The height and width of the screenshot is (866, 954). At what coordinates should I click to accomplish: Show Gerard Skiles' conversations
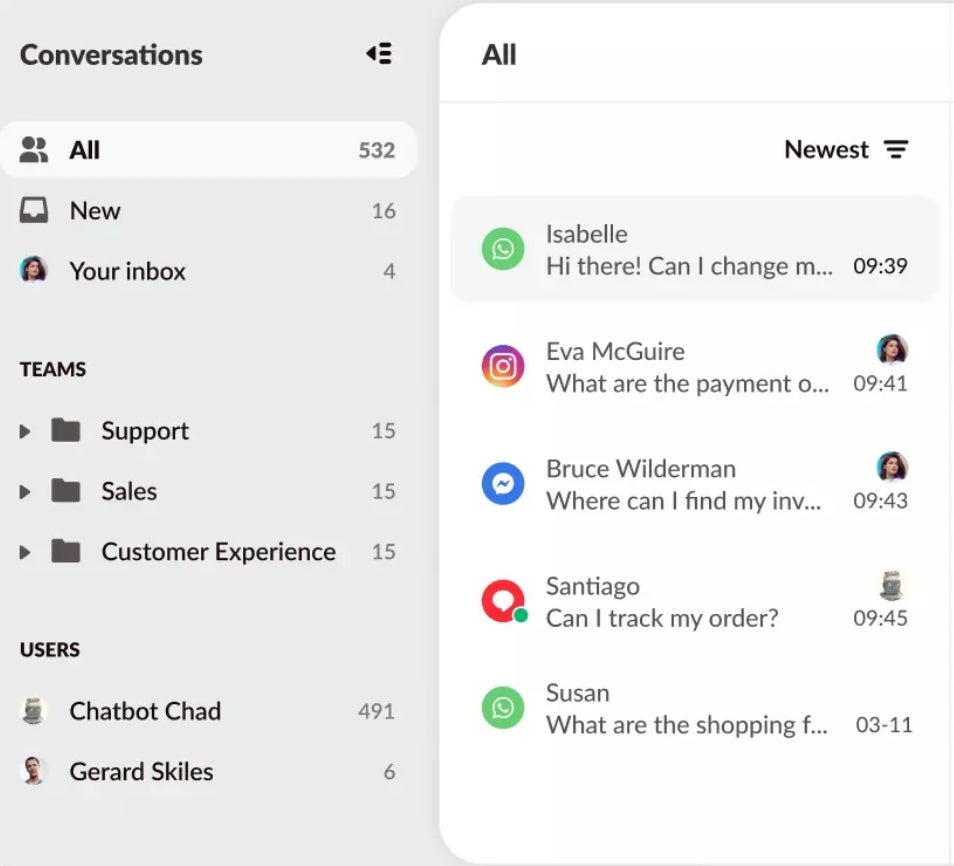click(x=141, y=772)
